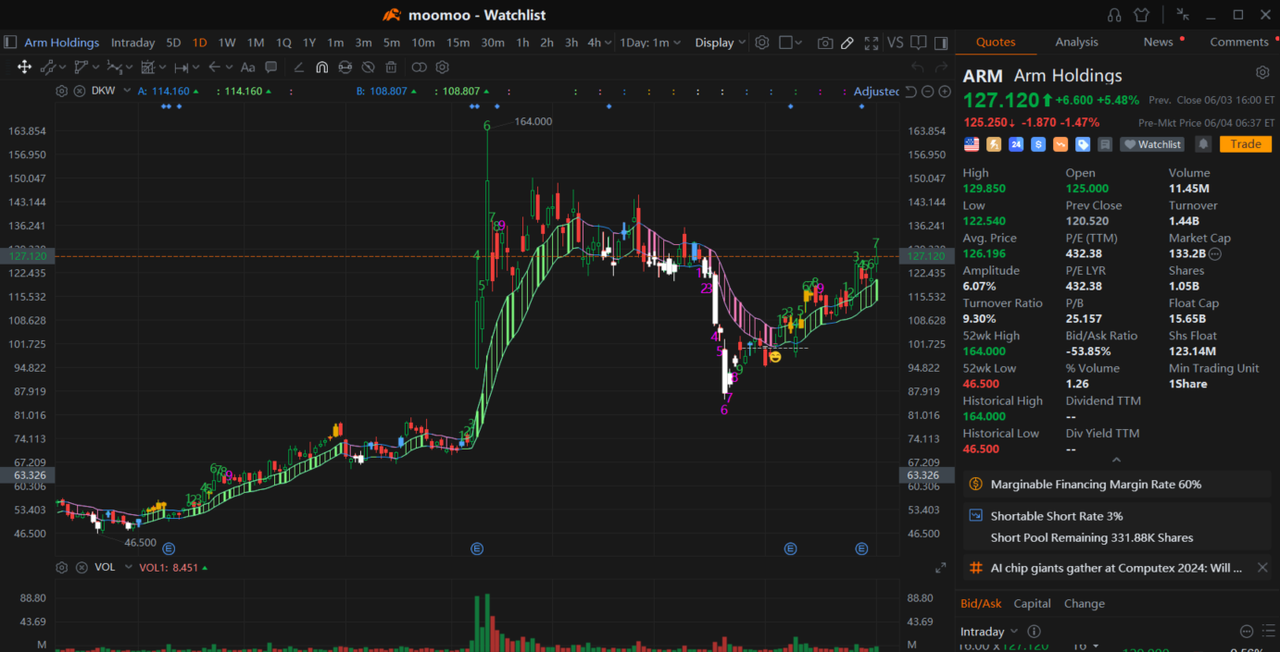The width and height of the screenshot is (1280, 652).
Task: Select the 1M monthly timeframe
Action: [256, 43]
